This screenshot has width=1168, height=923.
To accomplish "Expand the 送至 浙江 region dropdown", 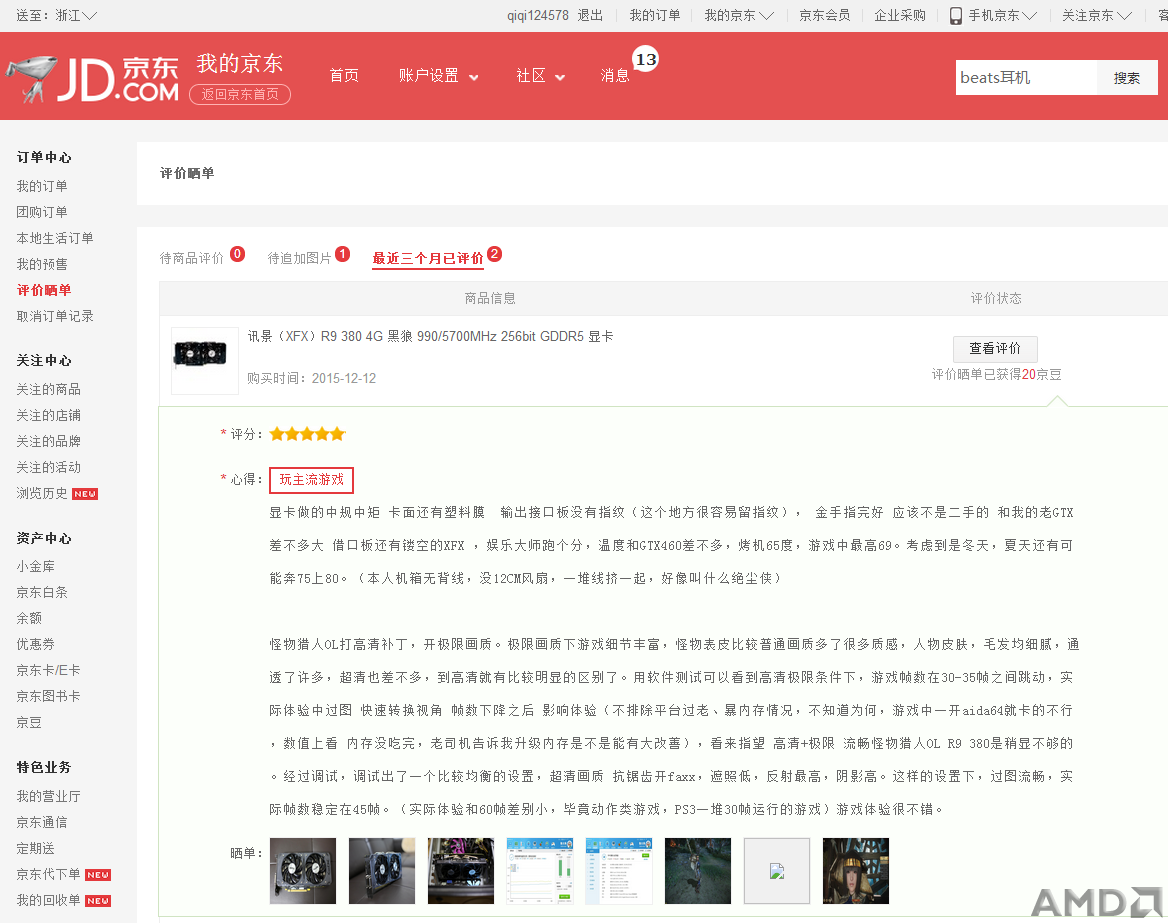I will pos(57,16).
